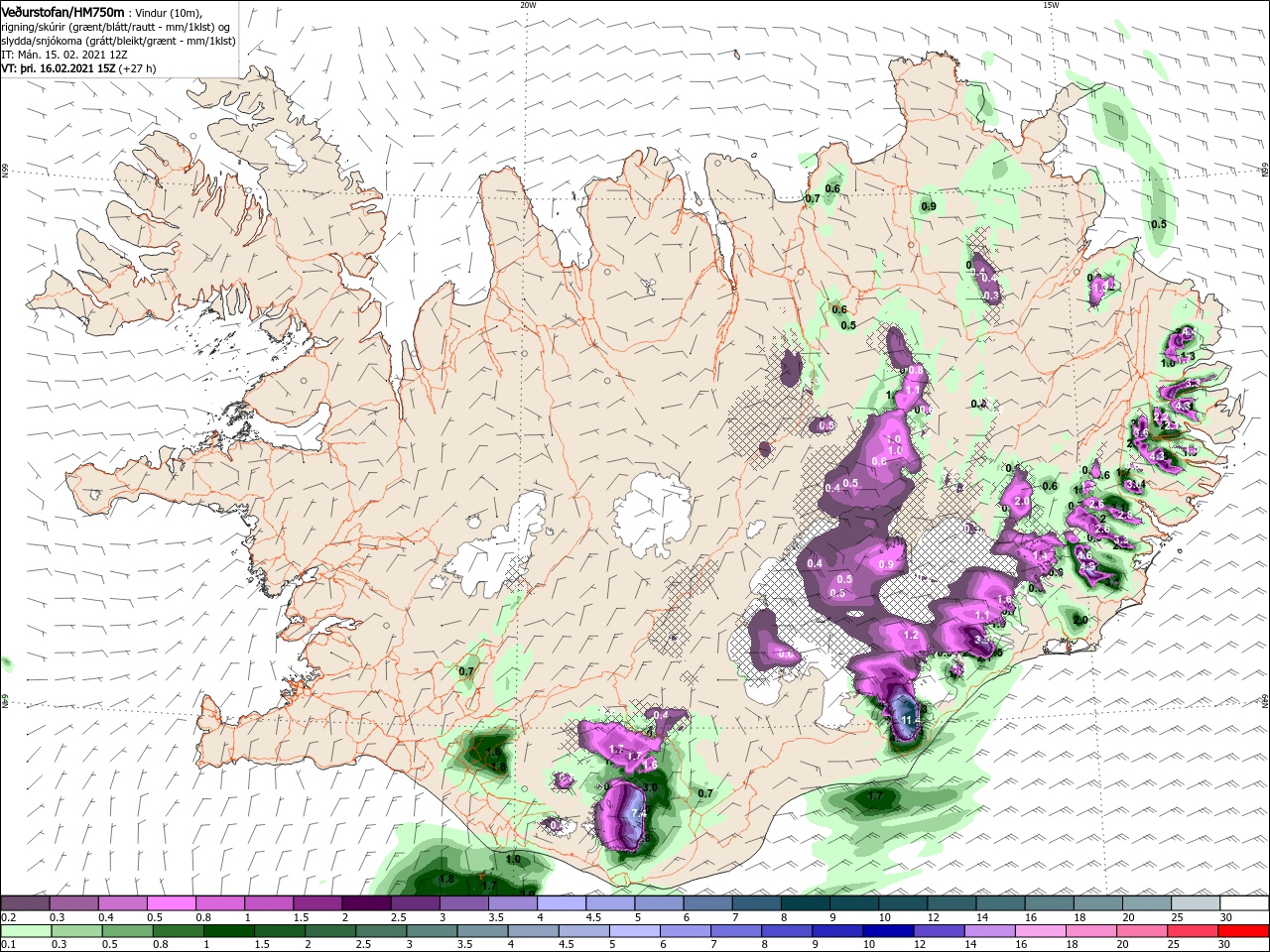
Task: Pick lower legend swatch between 6 and 7
Action: [x=685, y=931]
